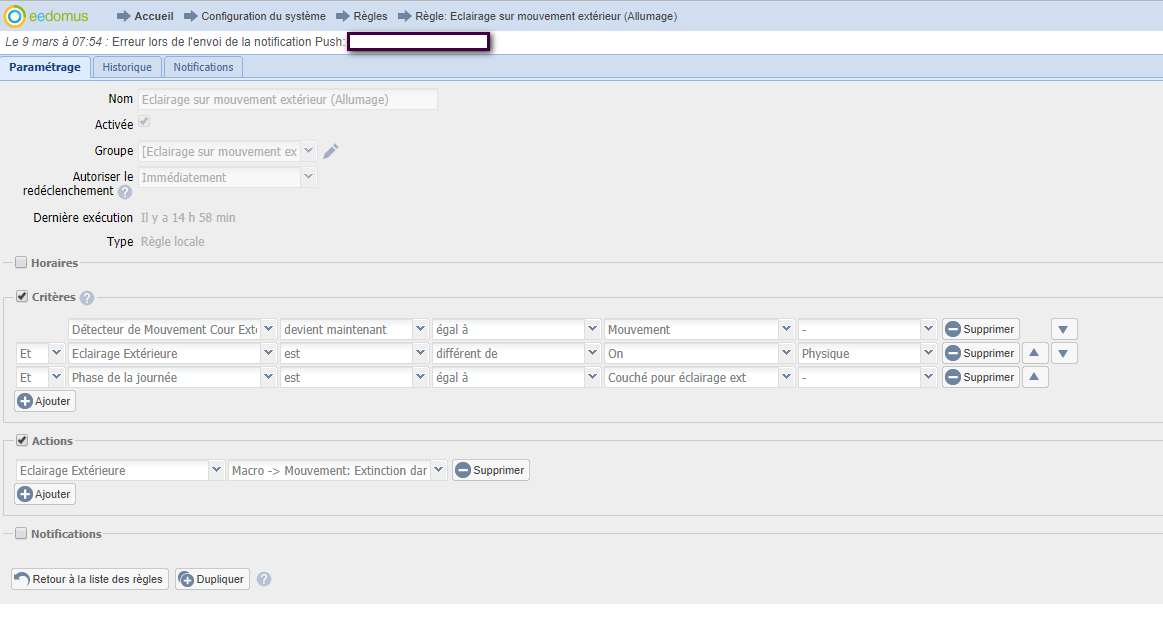Uncheck the Critères checkbox

[21, 297]
